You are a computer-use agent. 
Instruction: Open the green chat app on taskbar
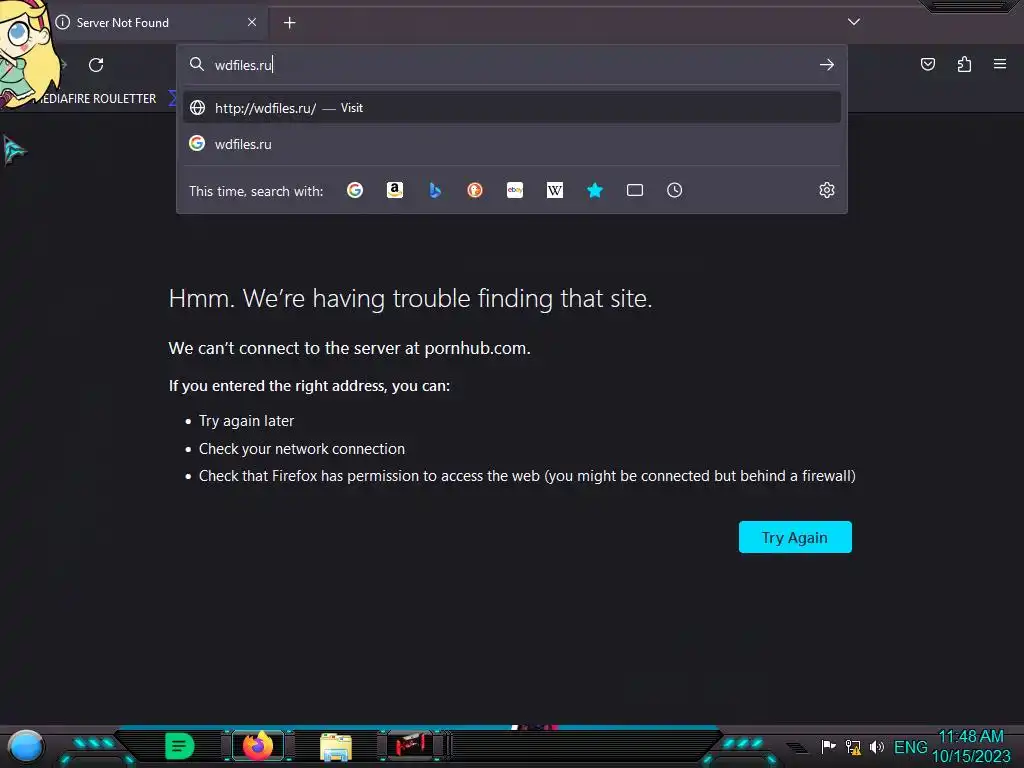click(x=179, y=746)
